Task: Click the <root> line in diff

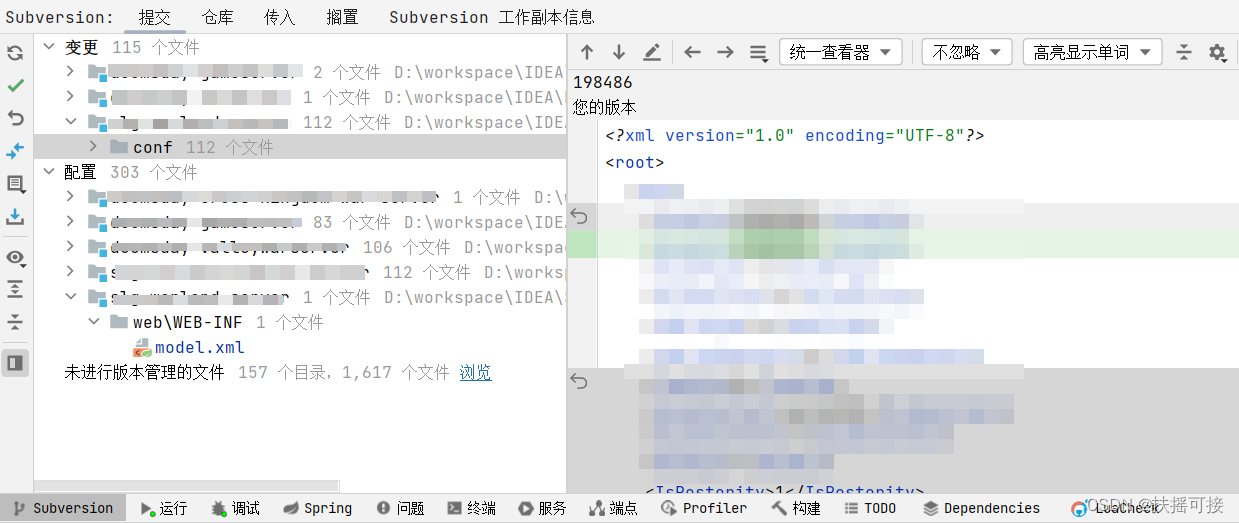Action: [x=634, y=162]
